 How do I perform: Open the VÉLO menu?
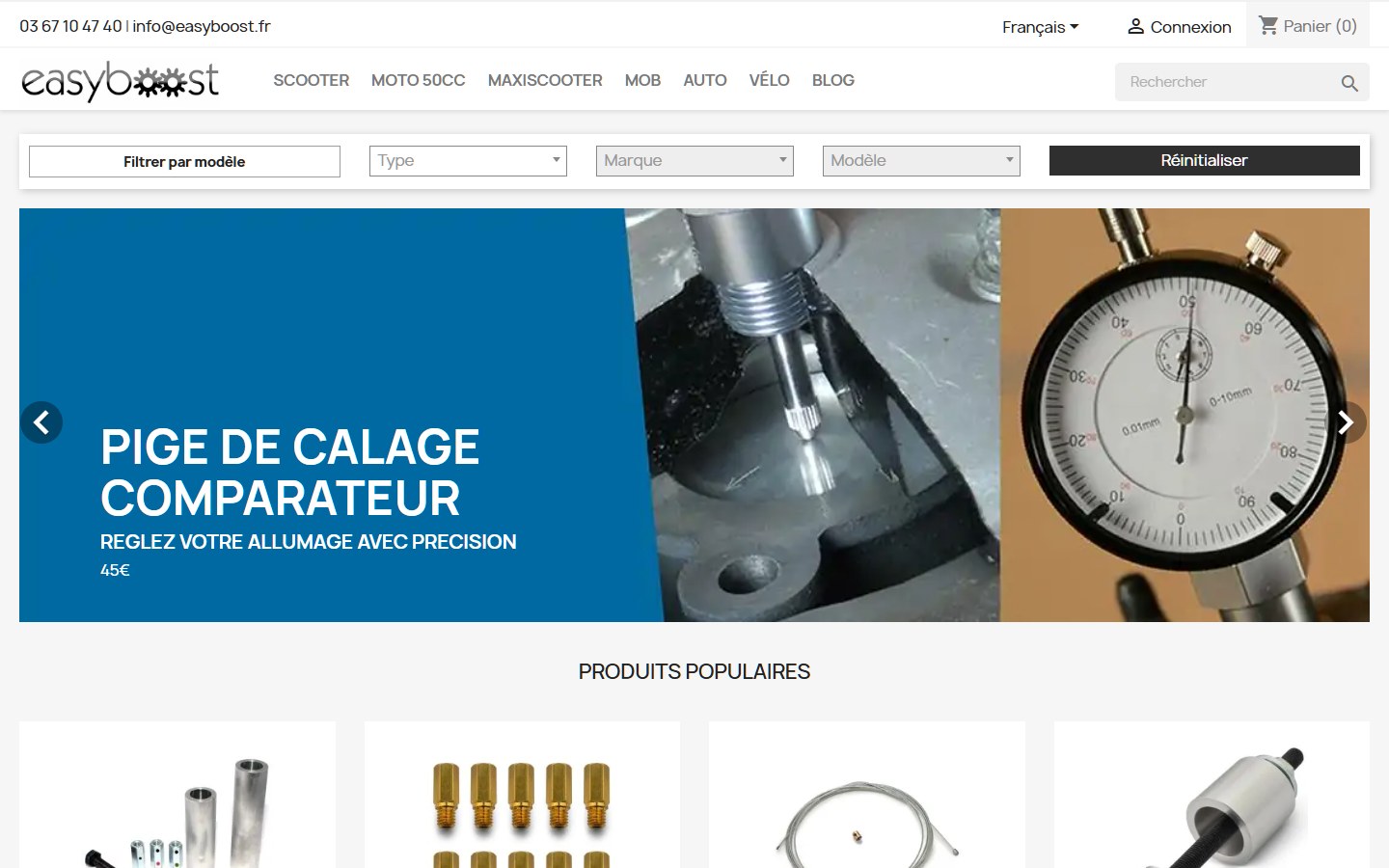769,81
